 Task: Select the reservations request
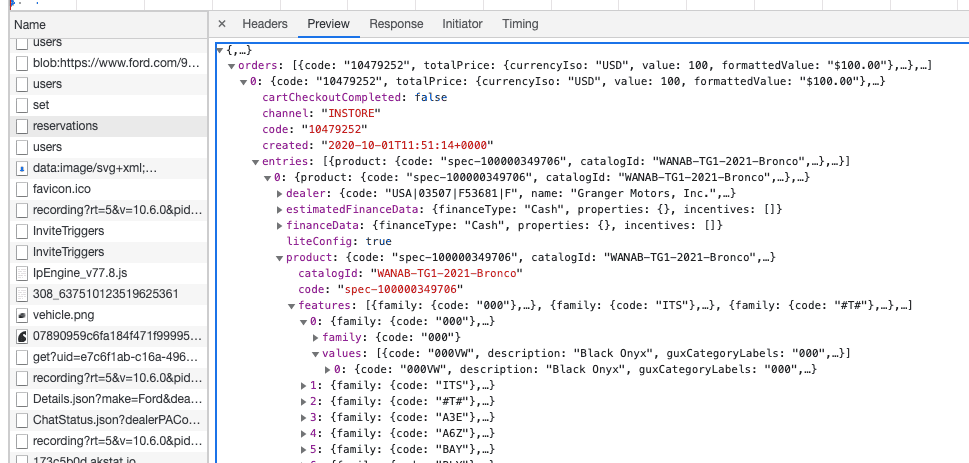tap(109, 126)
